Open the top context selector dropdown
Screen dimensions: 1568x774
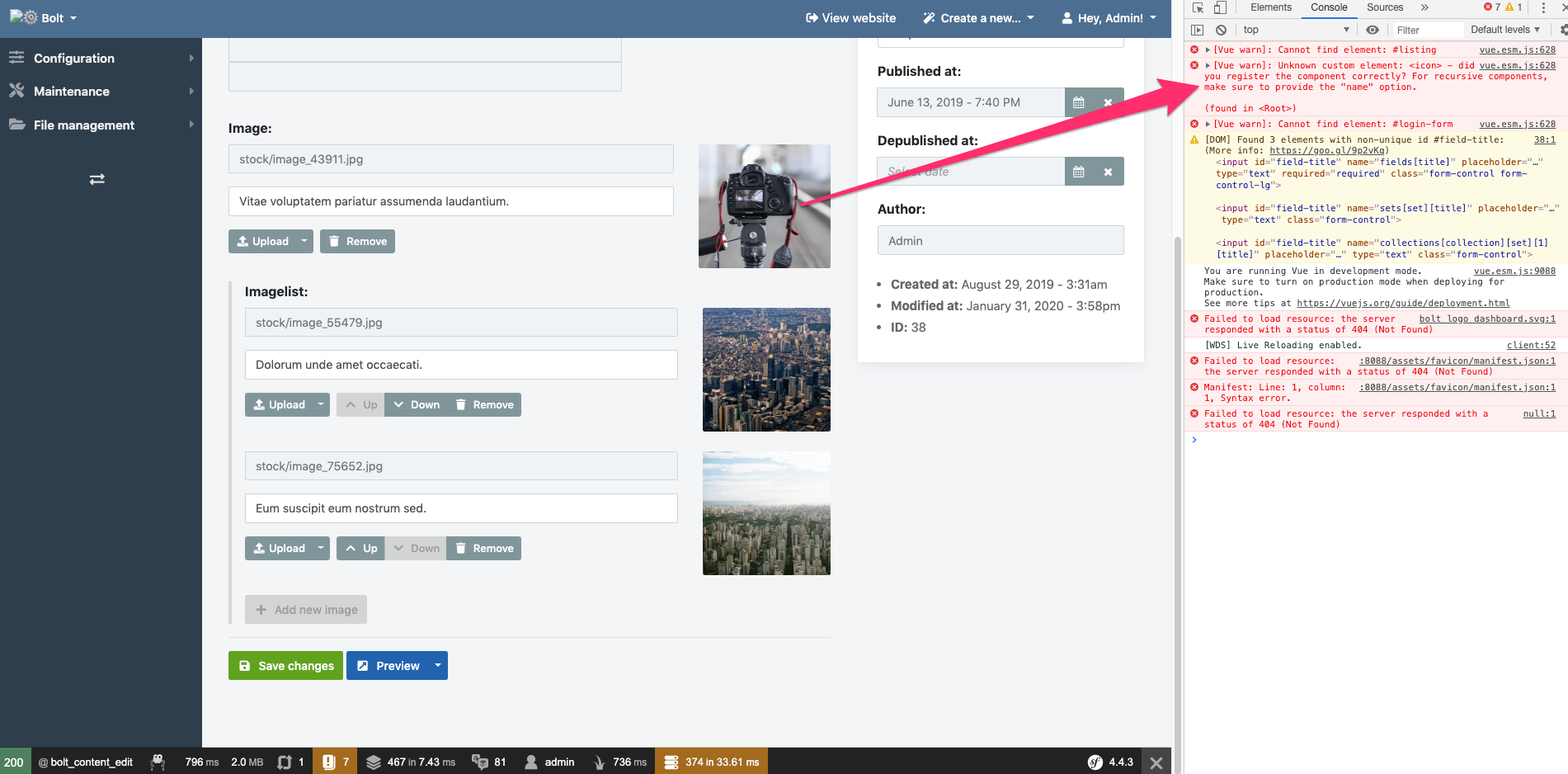(x=1296, y=30)
